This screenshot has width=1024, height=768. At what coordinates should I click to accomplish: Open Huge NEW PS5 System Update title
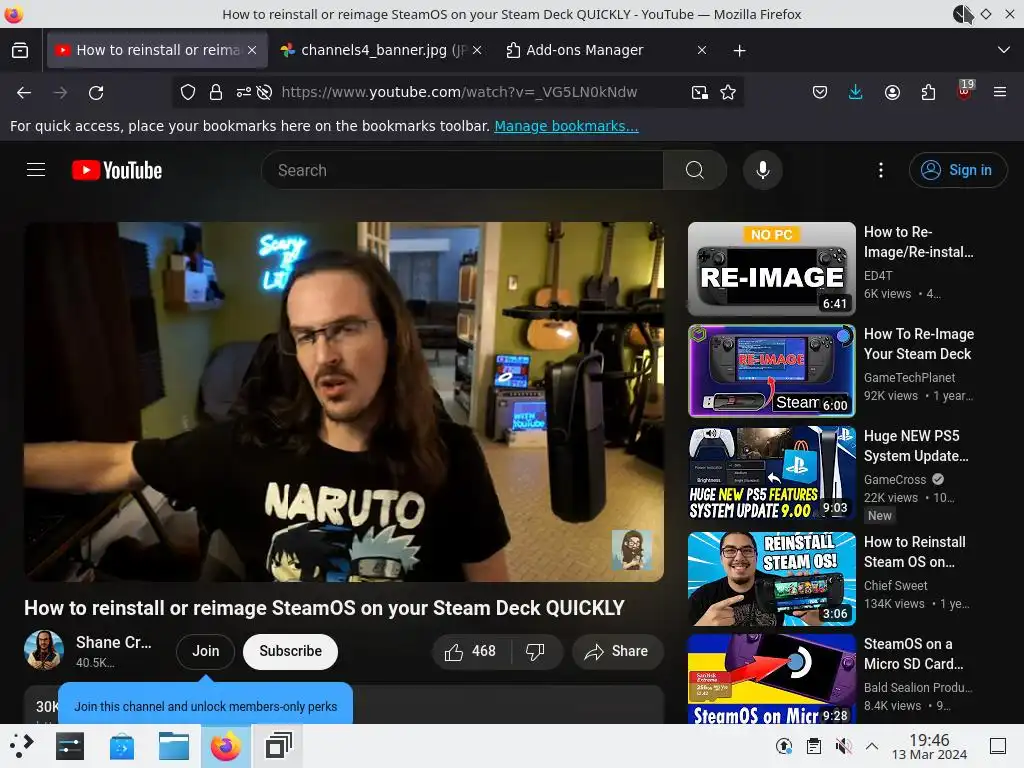click(x=916, y=446)
